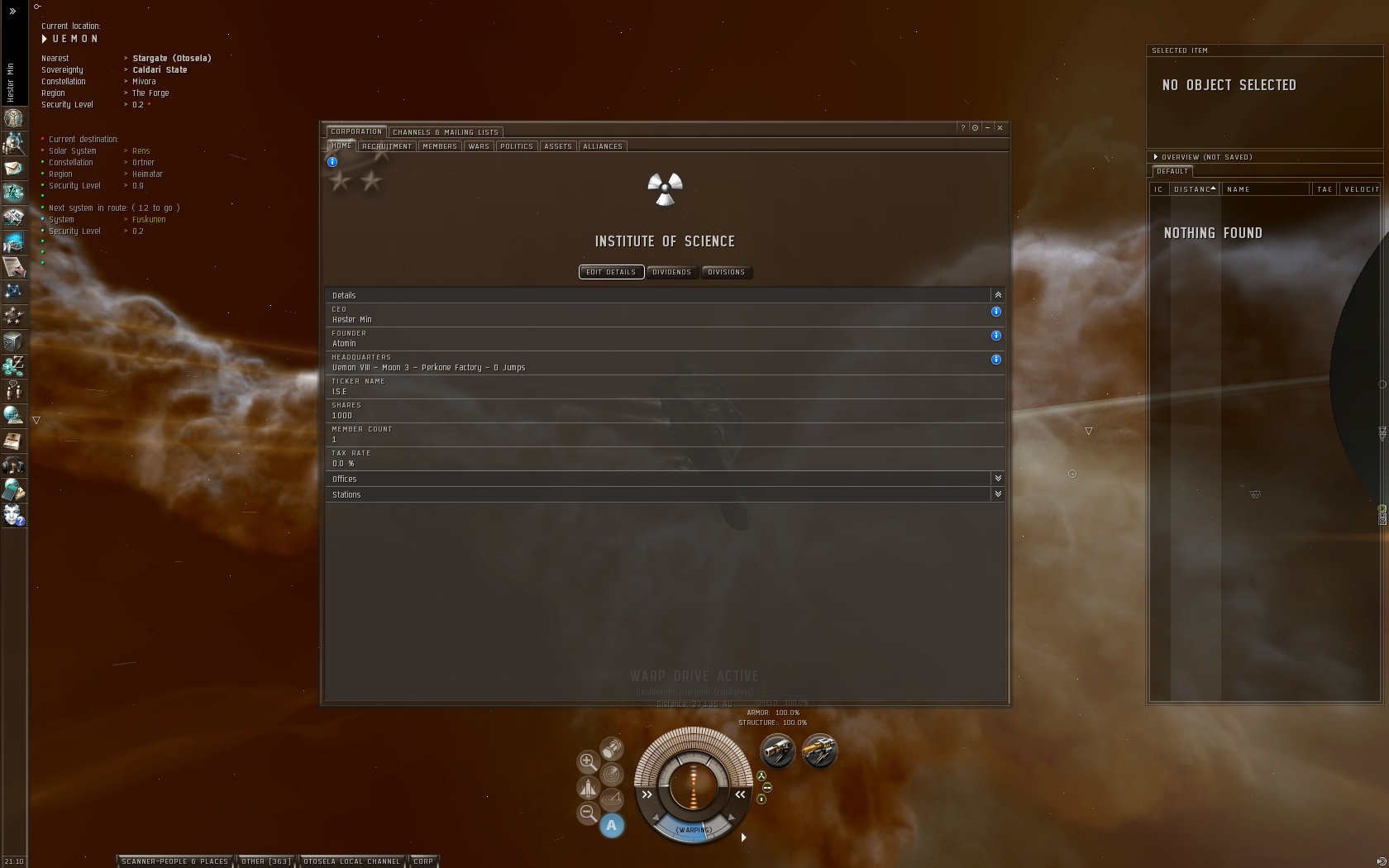Click the HUD zoom out magnifier

pyautogui.click(x=588, y=813)
